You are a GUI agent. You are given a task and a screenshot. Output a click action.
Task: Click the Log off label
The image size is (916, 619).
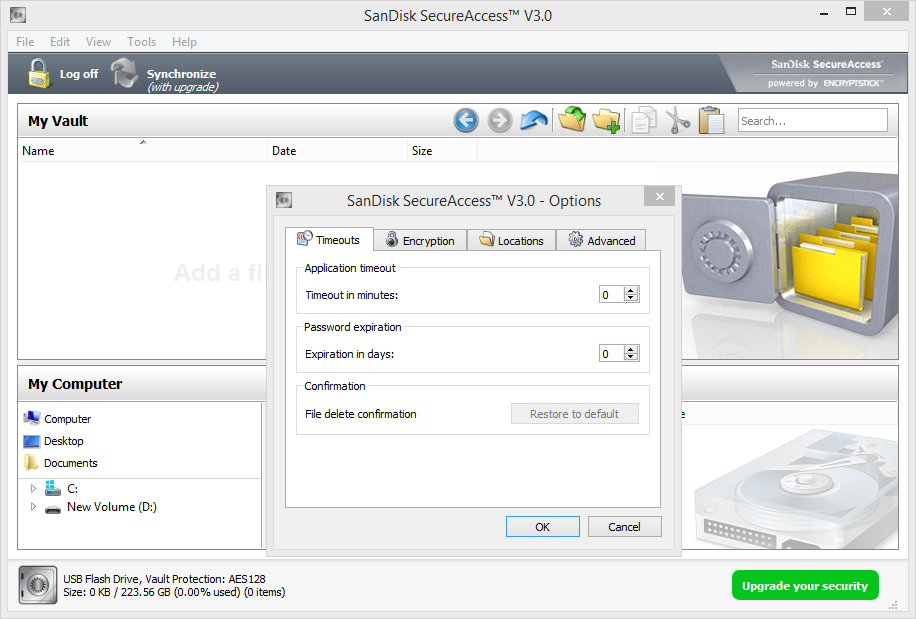pyautogui.click(x=79, y=74)
